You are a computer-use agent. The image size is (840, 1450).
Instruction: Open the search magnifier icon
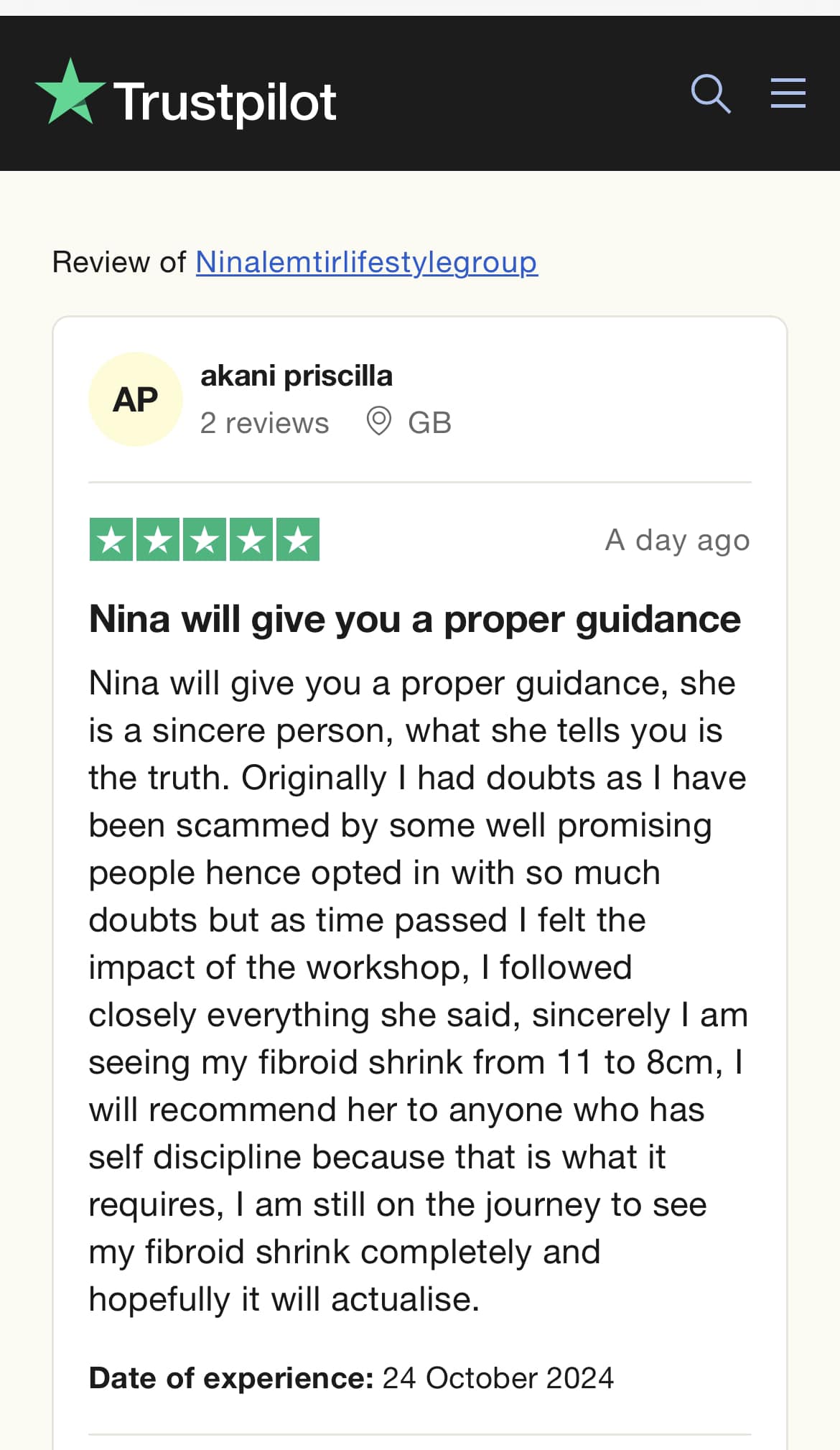[x=711, y=94]
